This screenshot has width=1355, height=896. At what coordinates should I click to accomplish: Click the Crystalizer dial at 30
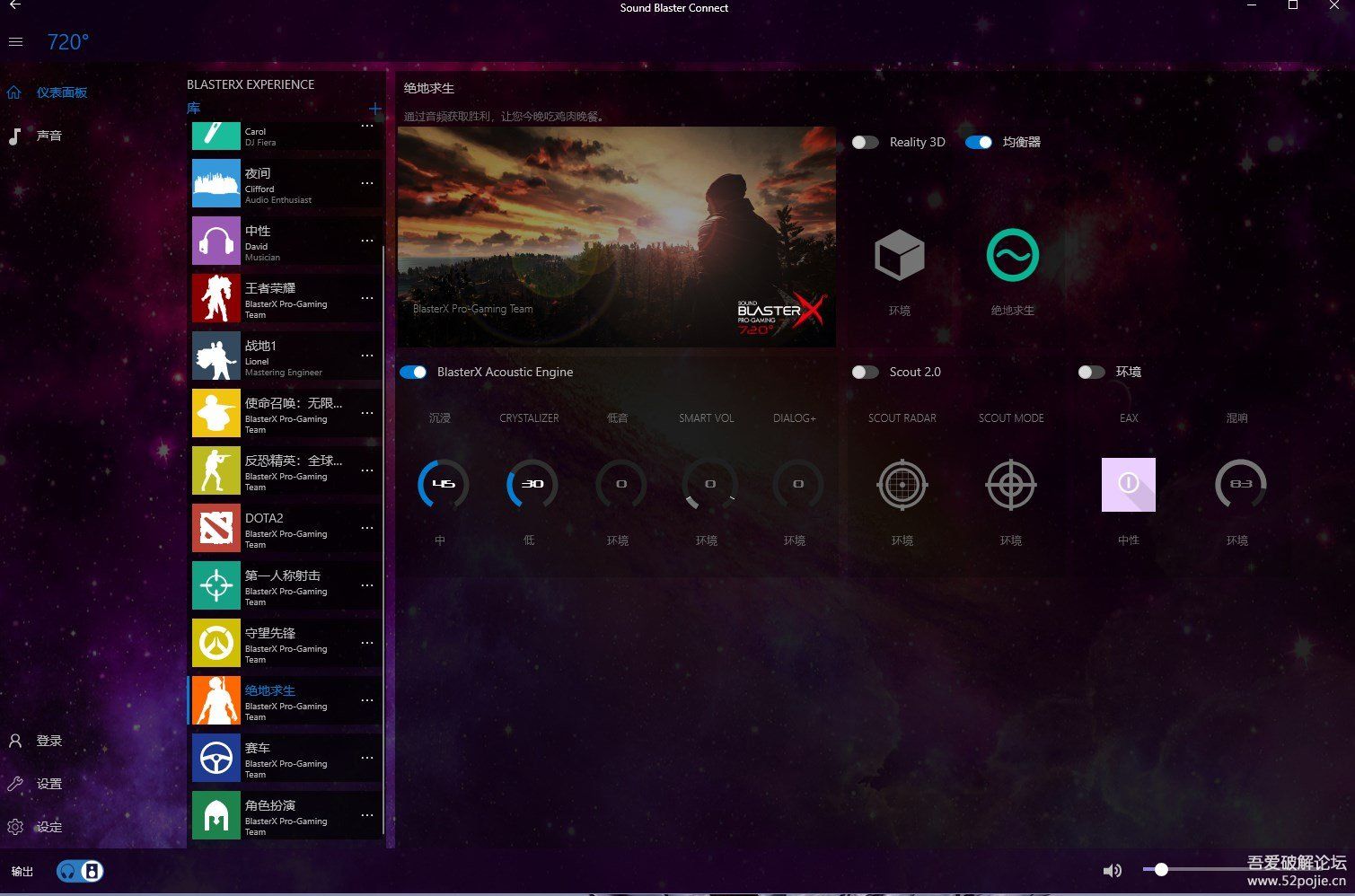point(532,484)
